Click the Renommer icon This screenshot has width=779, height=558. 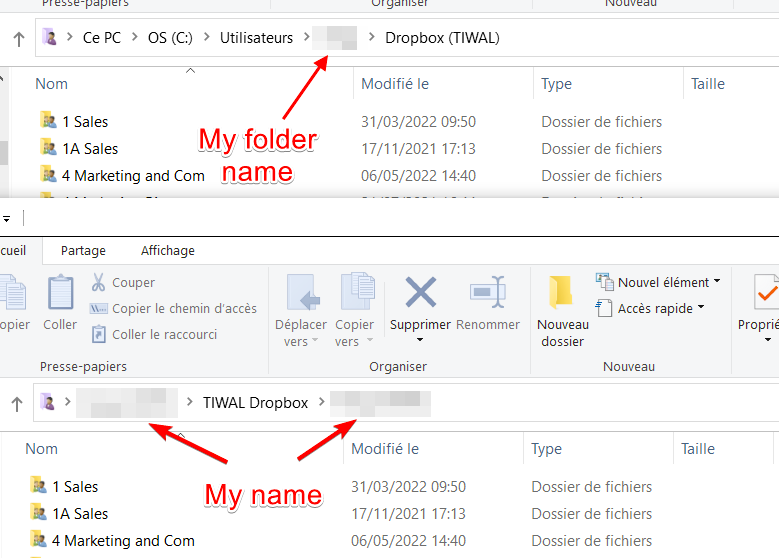(x=488, y=292)
